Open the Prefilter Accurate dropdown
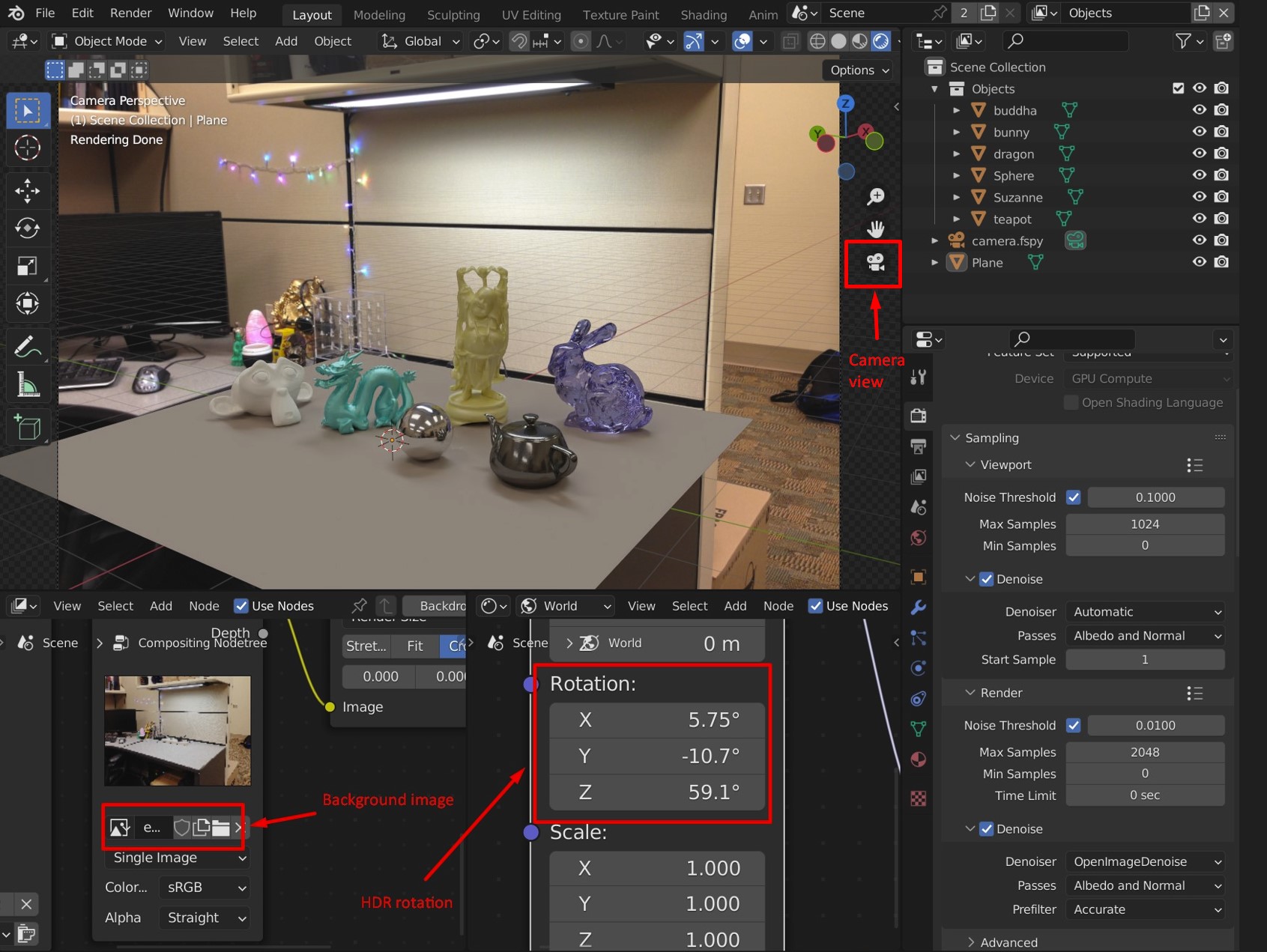This screenshot has width=1267, height=952. pos(1146,909)
